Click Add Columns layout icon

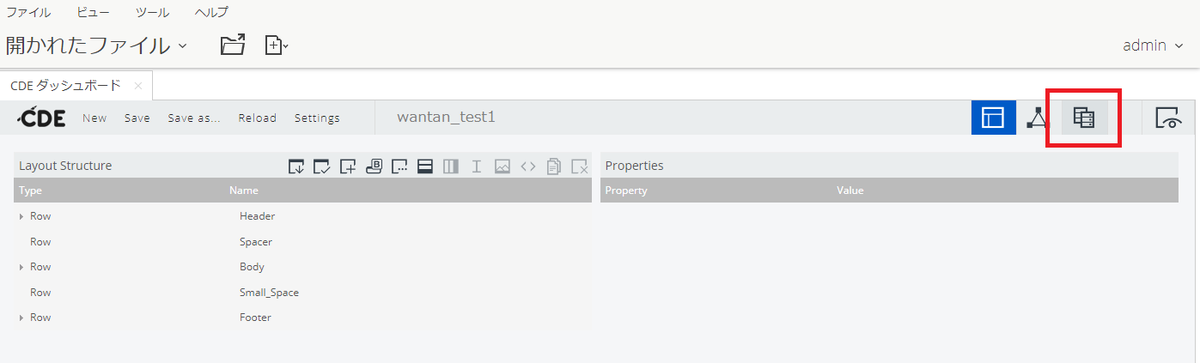[x=450, y=166]
